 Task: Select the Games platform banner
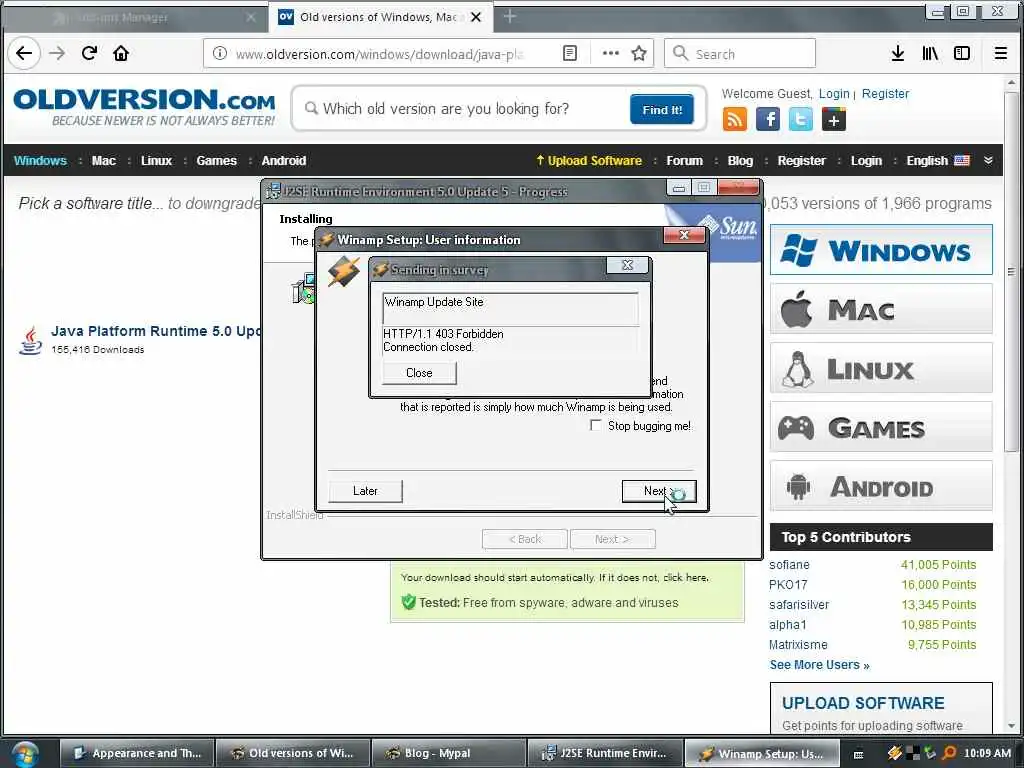tap(881, 428)
